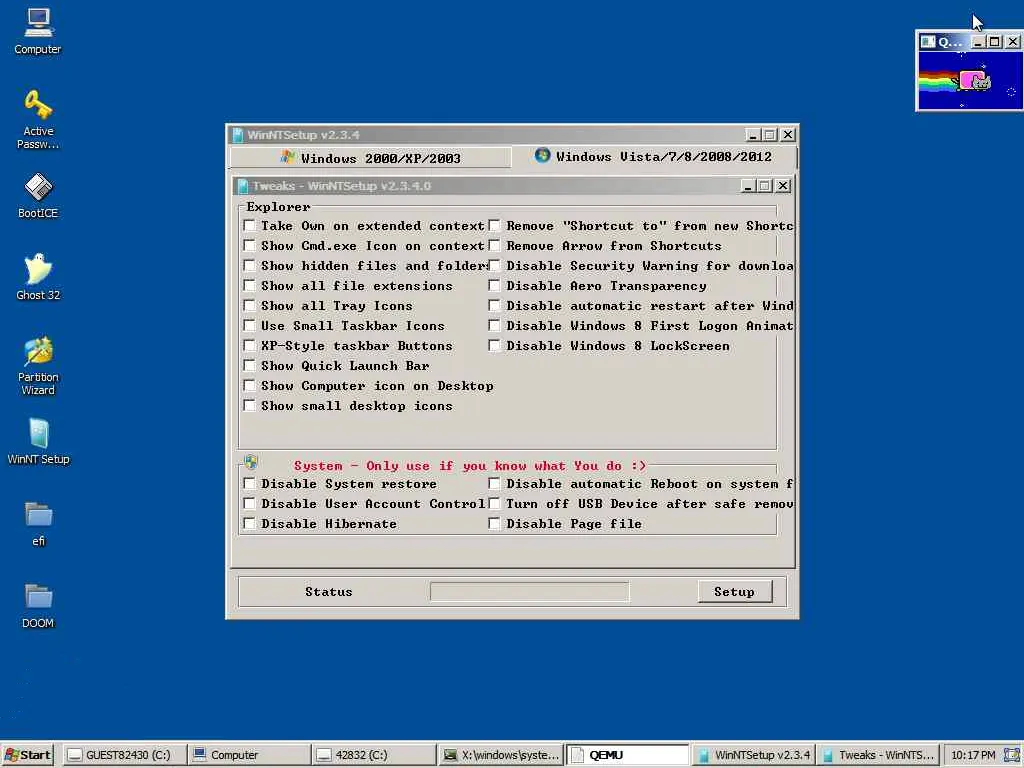Click the 10:17 PM taskbar clock
The width and height of the screenshot is (1024, 768).
point(973,755)
